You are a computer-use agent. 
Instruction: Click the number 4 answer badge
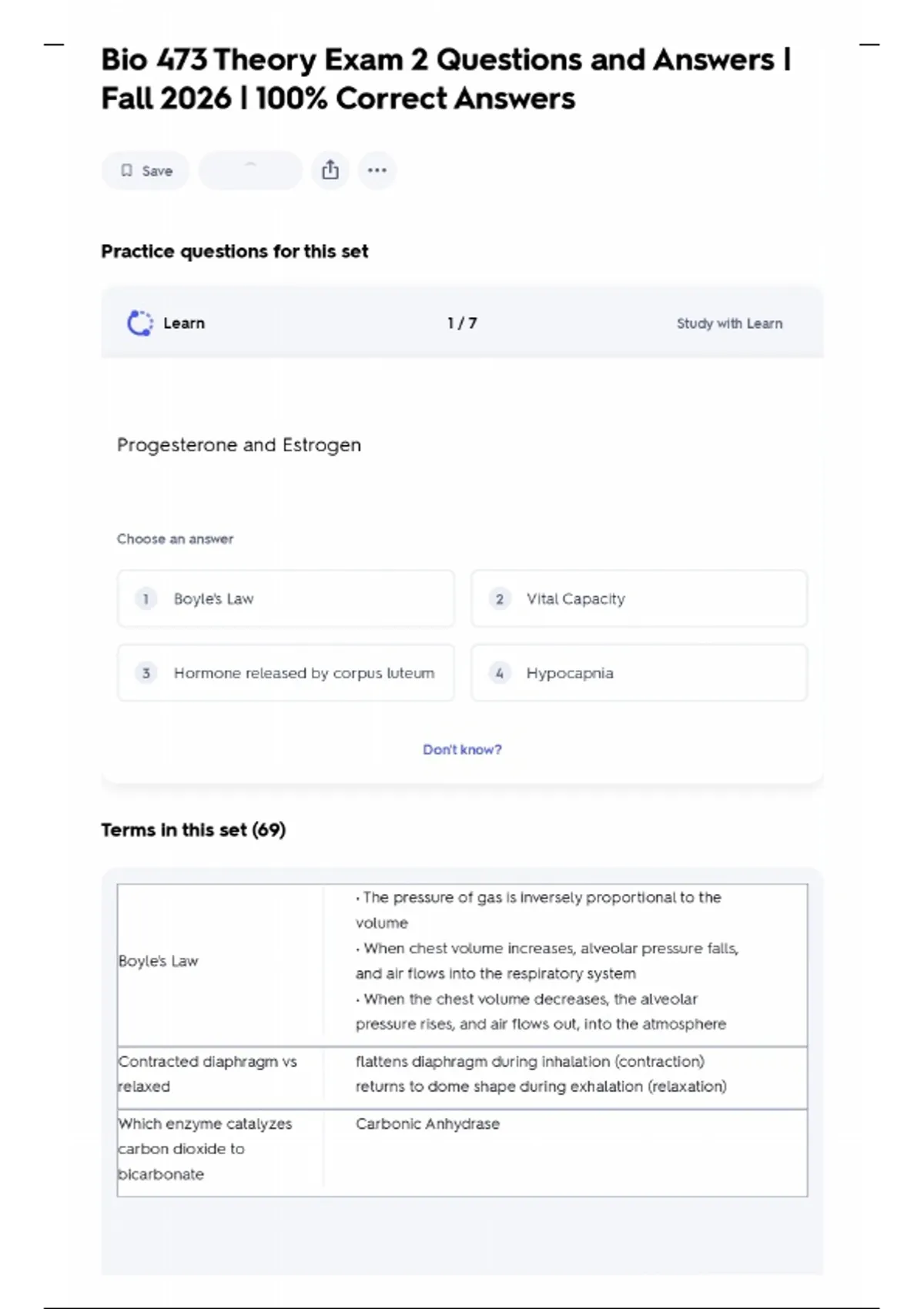(x=500, y=673)
